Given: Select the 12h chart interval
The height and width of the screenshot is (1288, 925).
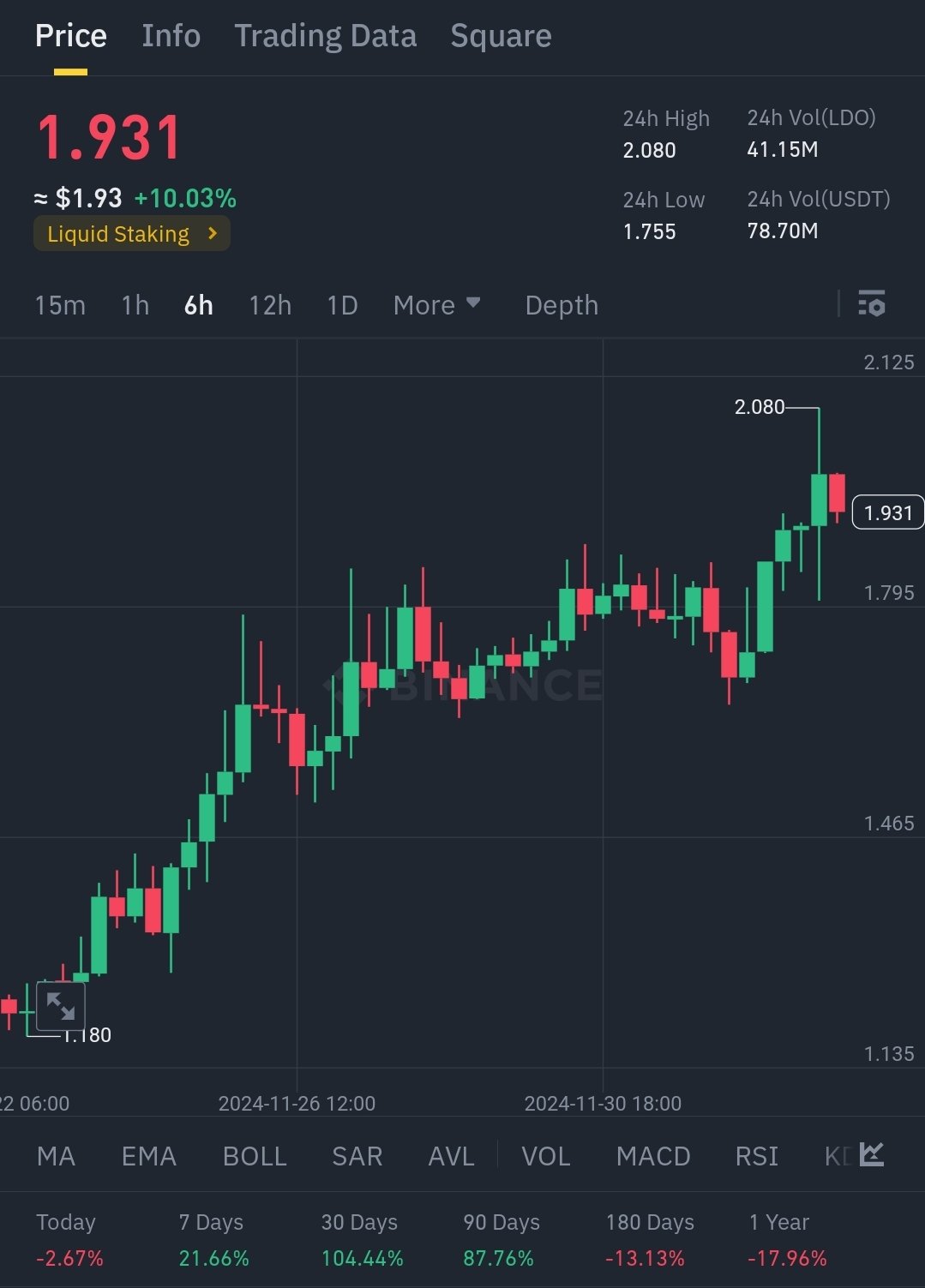Looking at the screenshot, I should pyautogui.click(x=270, y=305).
